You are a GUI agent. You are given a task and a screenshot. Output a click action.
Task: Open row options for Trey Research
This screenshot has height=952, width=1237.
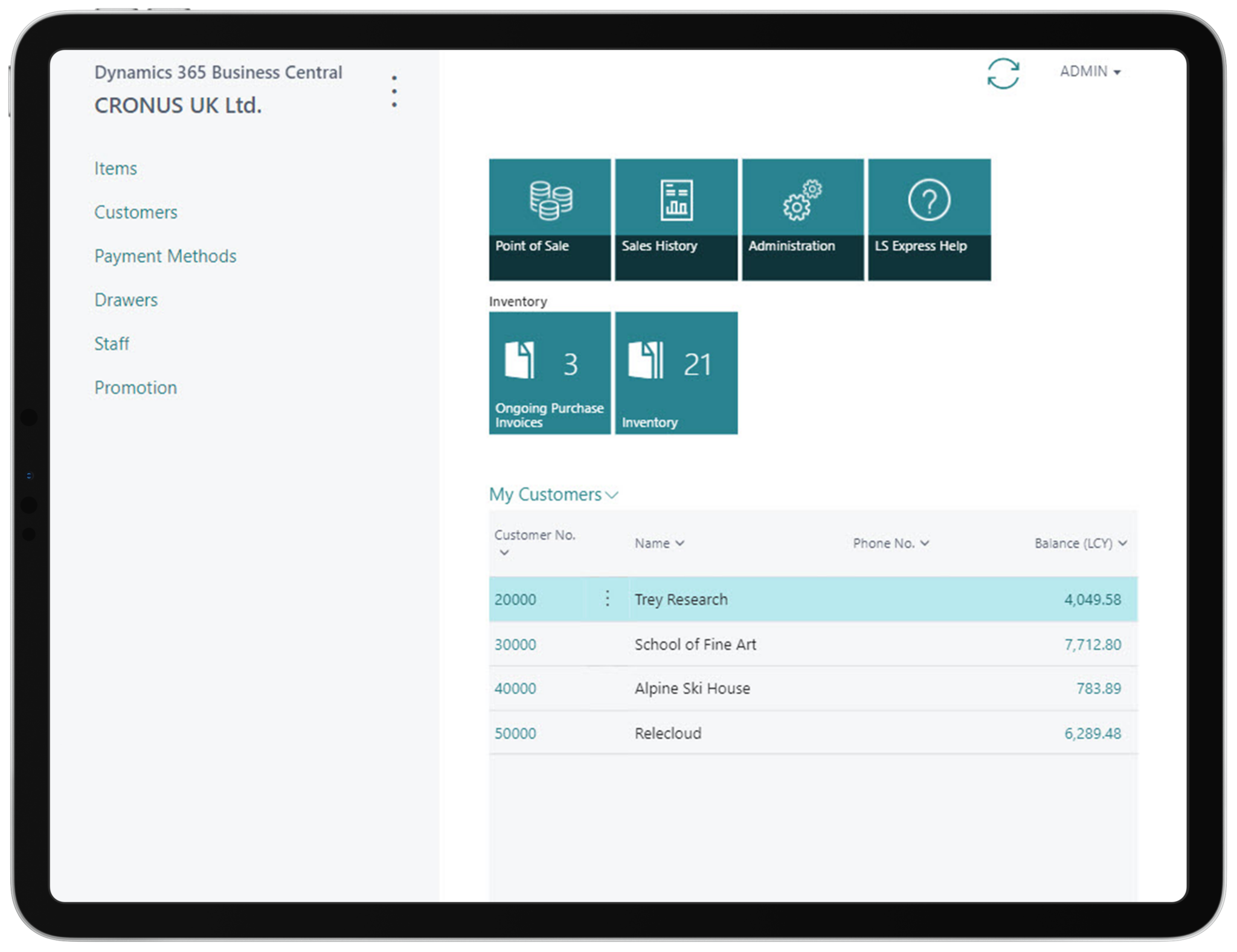click(607, 599)
